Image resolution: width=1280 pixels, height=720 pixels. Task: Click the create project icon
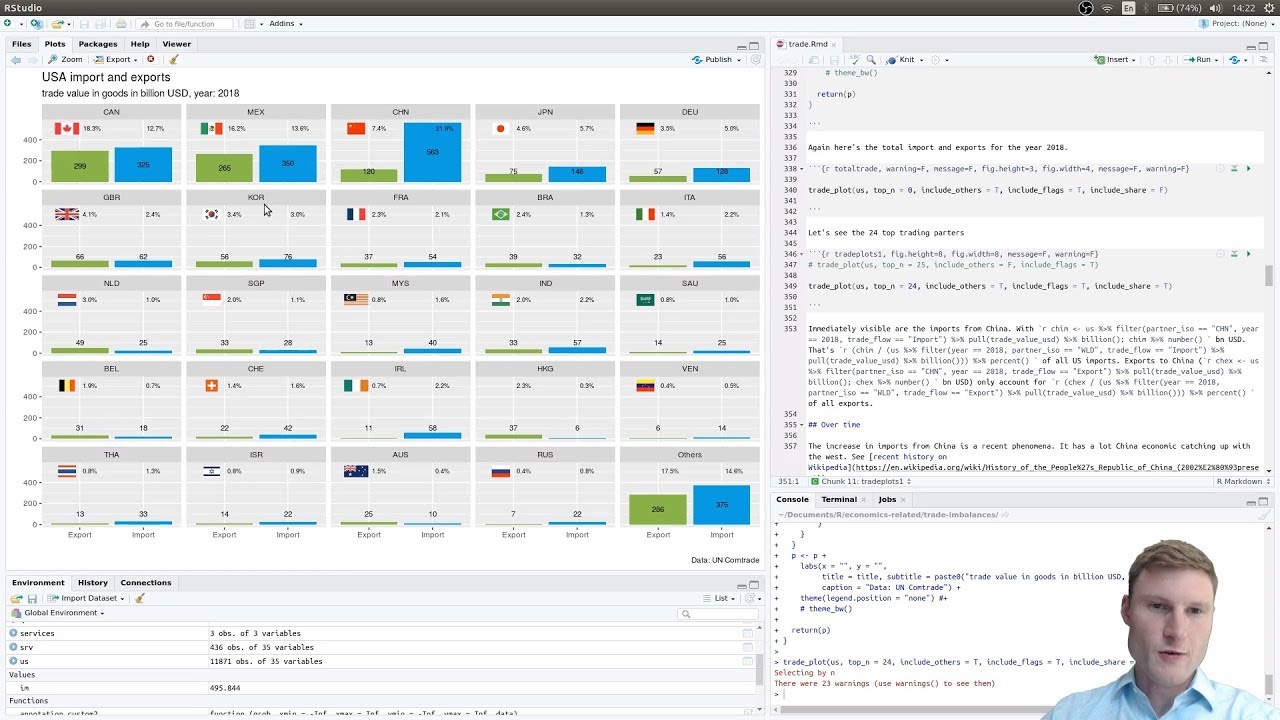click(37, 23)
